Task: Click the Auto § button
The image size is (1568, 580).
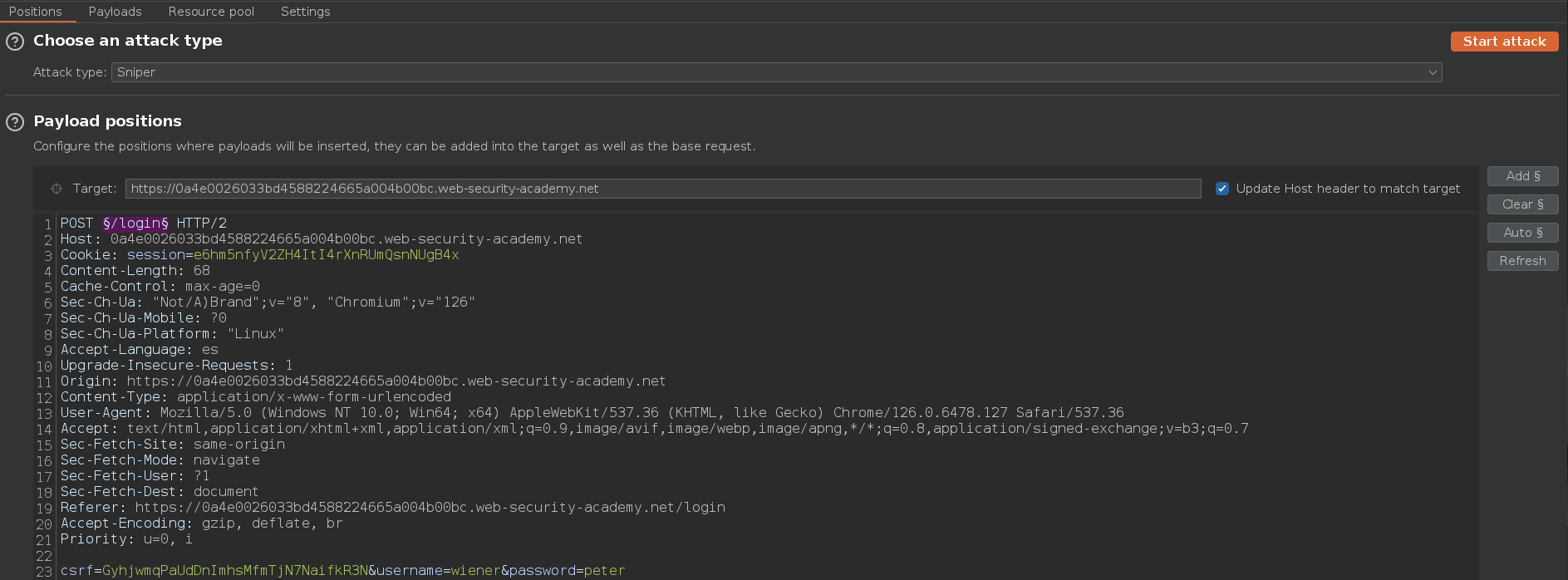Action: (1522, 233)
